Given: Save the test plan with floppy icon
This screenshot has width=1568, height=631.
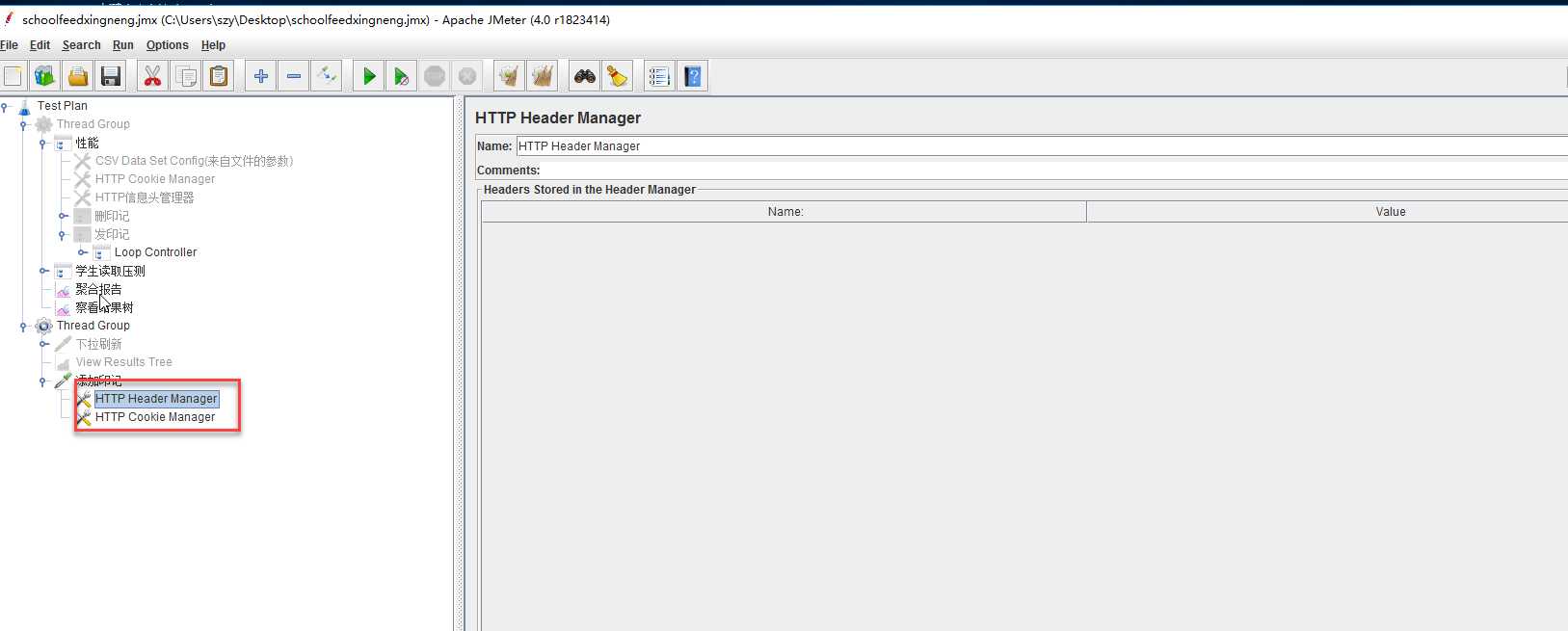Looking at the screenshot, I should coord(111,76).
